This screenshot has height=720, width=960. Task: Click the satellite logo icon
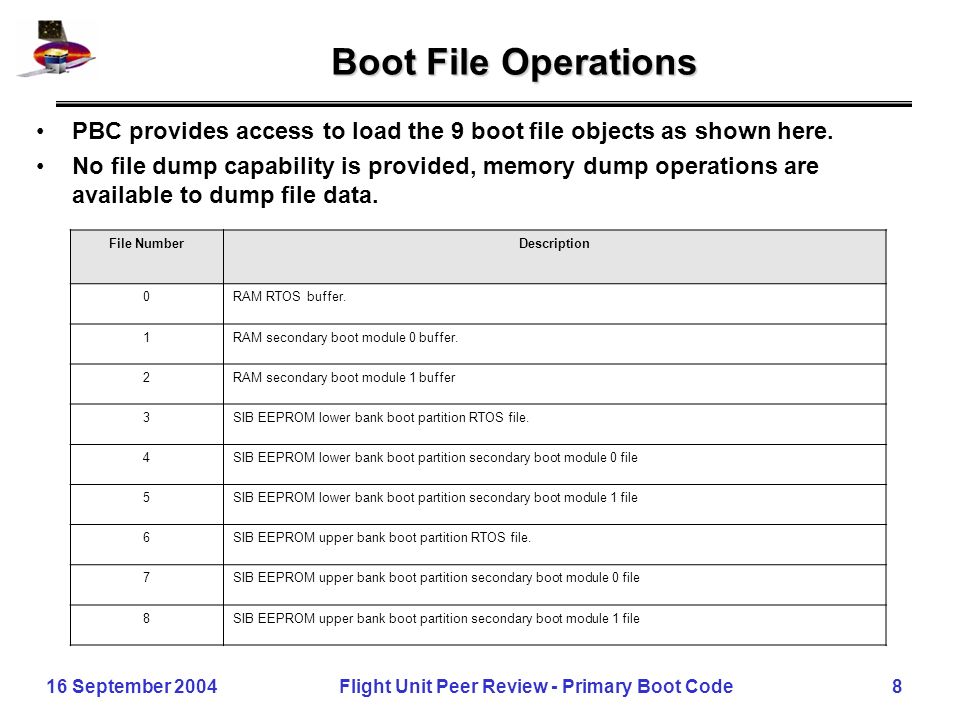pos(56,48)
